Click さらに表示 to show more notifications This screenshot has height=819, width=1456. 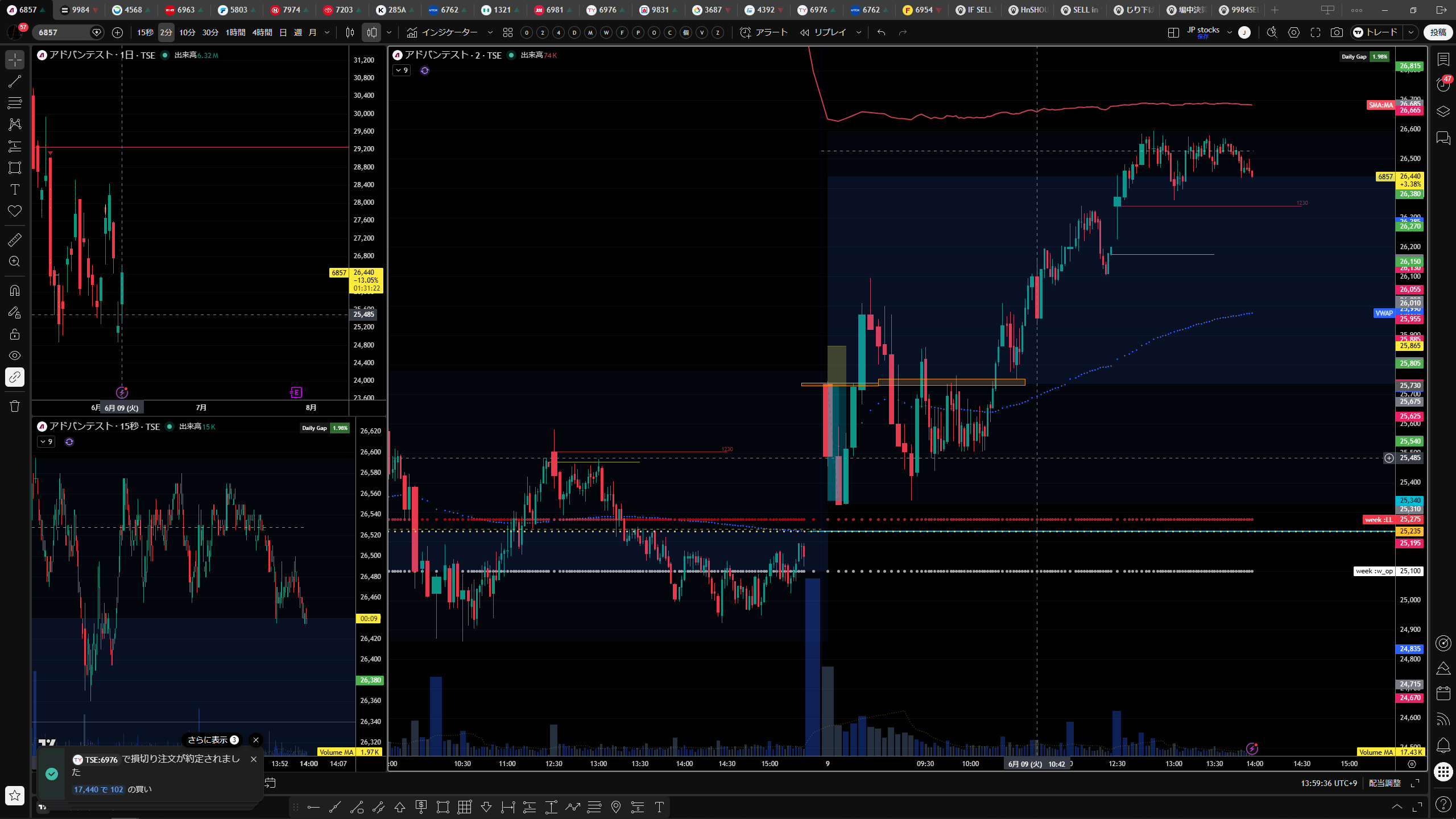tap(213, 740)
